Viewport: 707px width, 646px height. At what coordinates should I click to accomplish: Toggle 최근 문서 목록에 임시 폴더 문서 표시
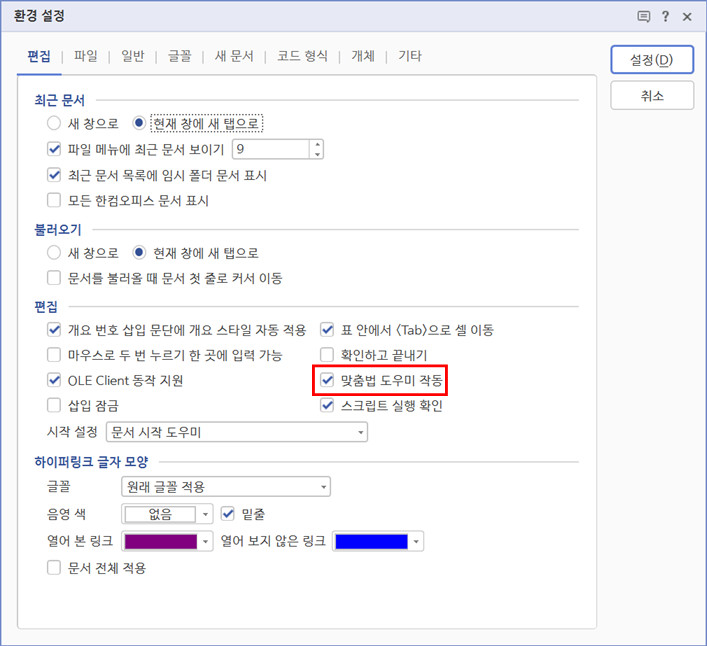54,175
